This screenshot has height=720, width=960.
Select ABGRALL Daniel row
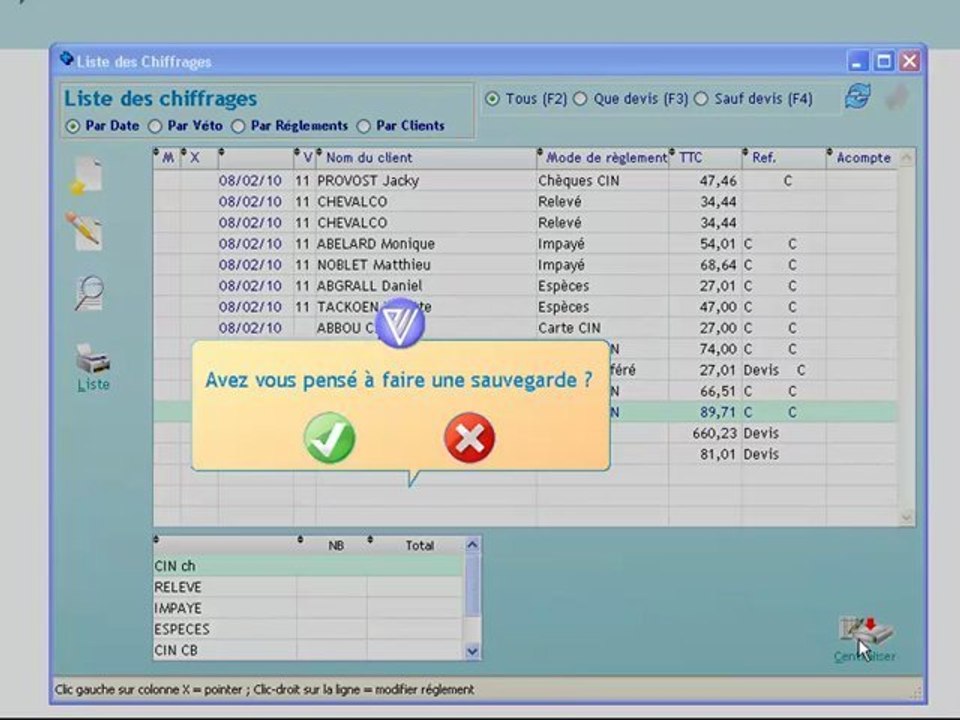pyautogui.click(x=525, y=285)
